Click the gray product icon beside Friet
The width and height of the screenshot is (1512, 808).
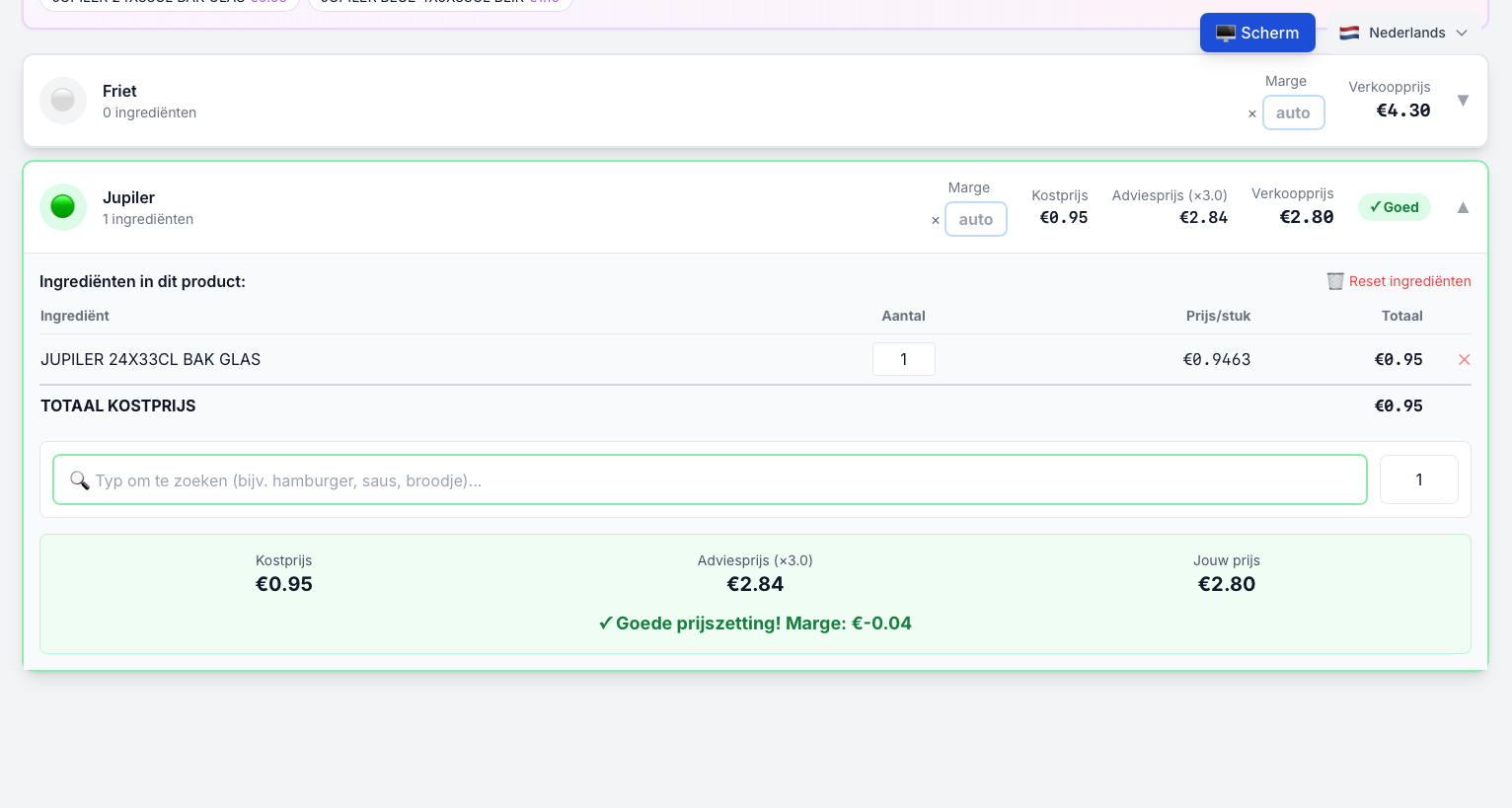tap(62, 100)
